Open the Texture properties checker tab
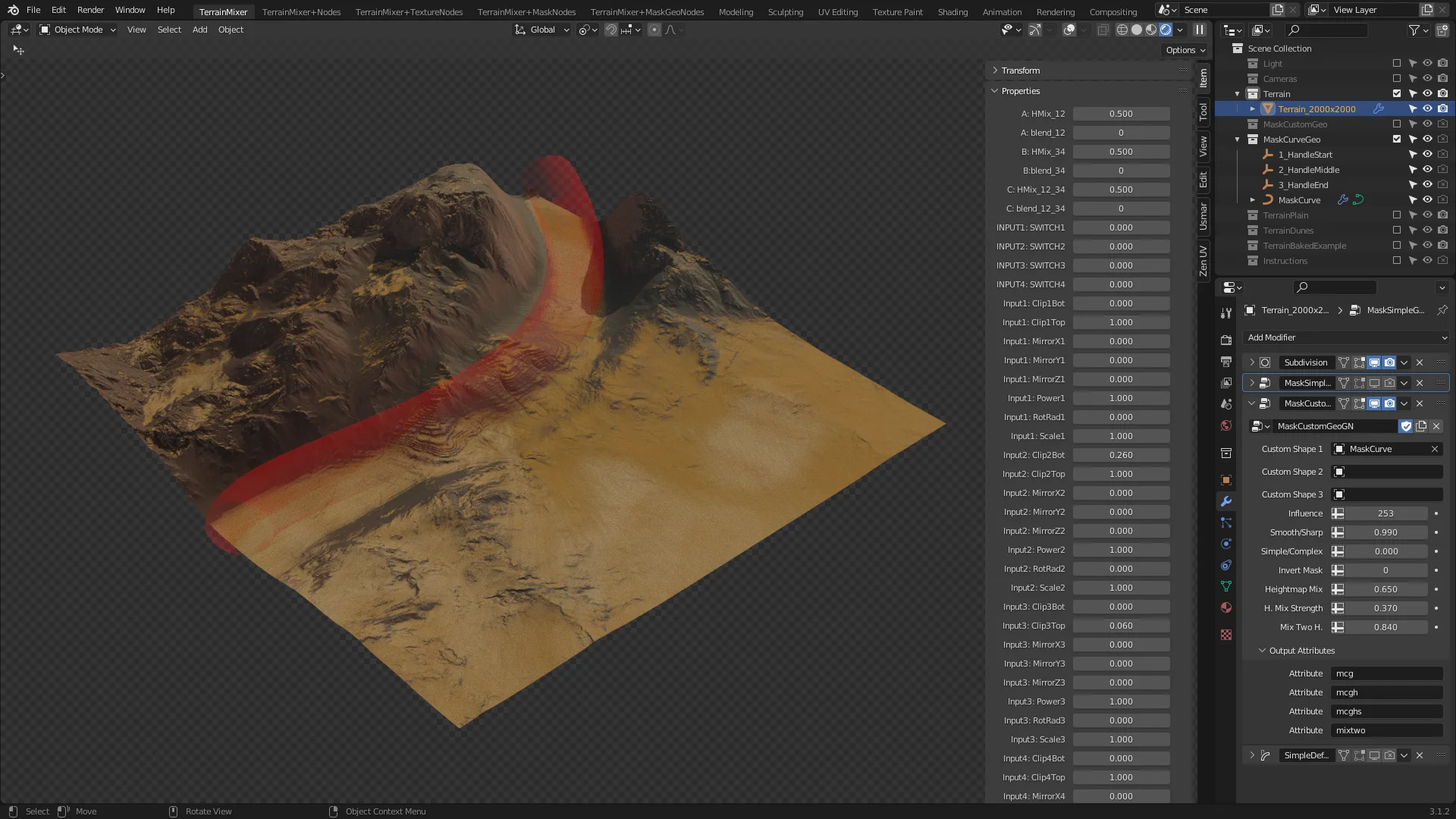 click(x=1226, y=635)
